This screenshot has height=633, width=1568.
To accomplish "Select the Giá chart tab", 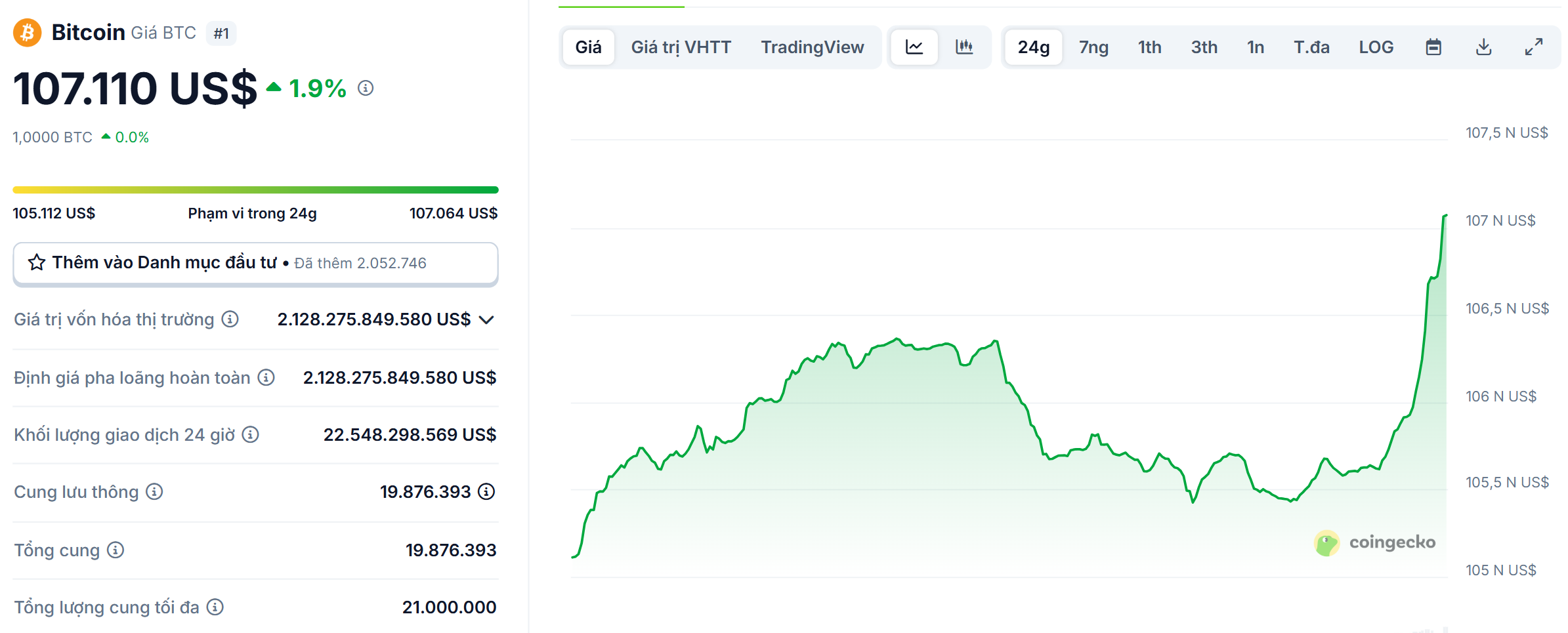I will [x=589, y=47].
